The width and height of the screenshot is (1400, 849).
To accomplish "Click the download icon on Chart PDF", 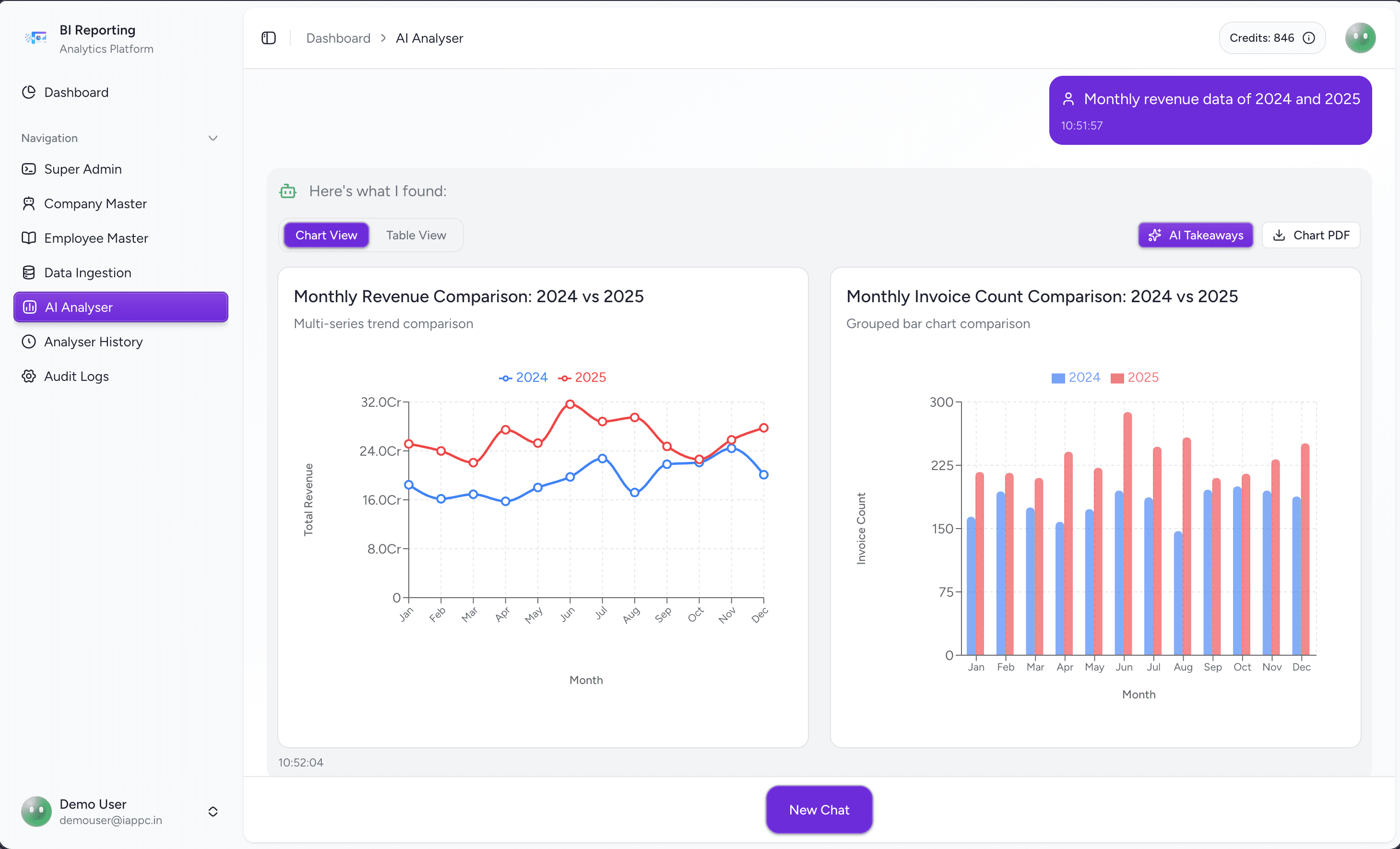I will (1279, 235).
